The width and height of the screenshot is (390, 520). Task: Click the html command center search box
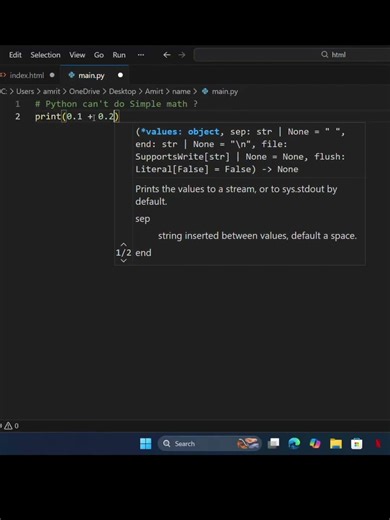coord(292,55)
